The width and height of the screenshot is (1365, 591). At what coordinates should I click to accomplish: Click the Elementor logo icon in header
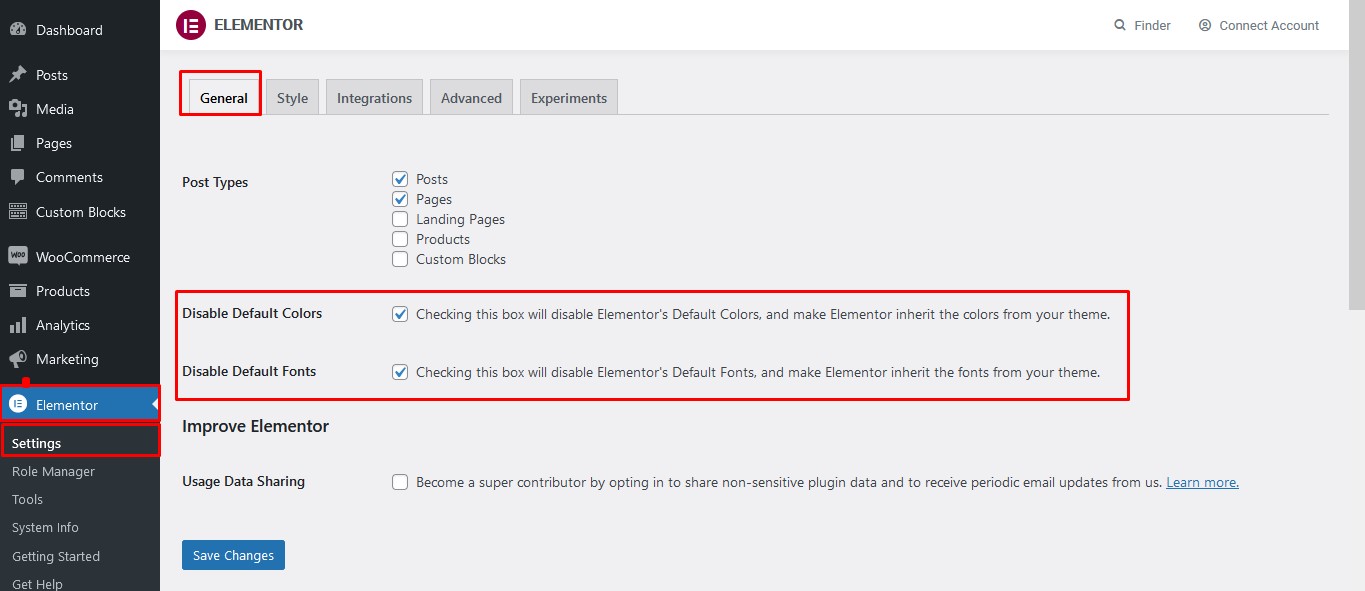click(190, 25)
